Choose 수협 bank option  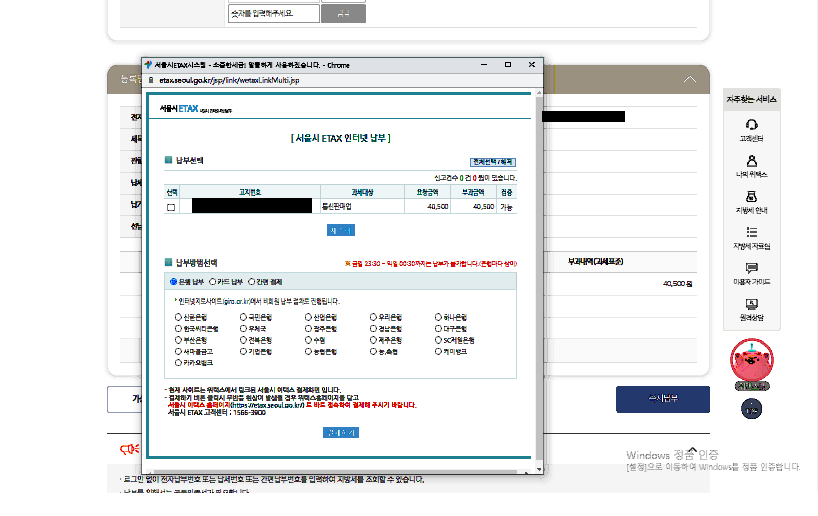tap(308, 340)
